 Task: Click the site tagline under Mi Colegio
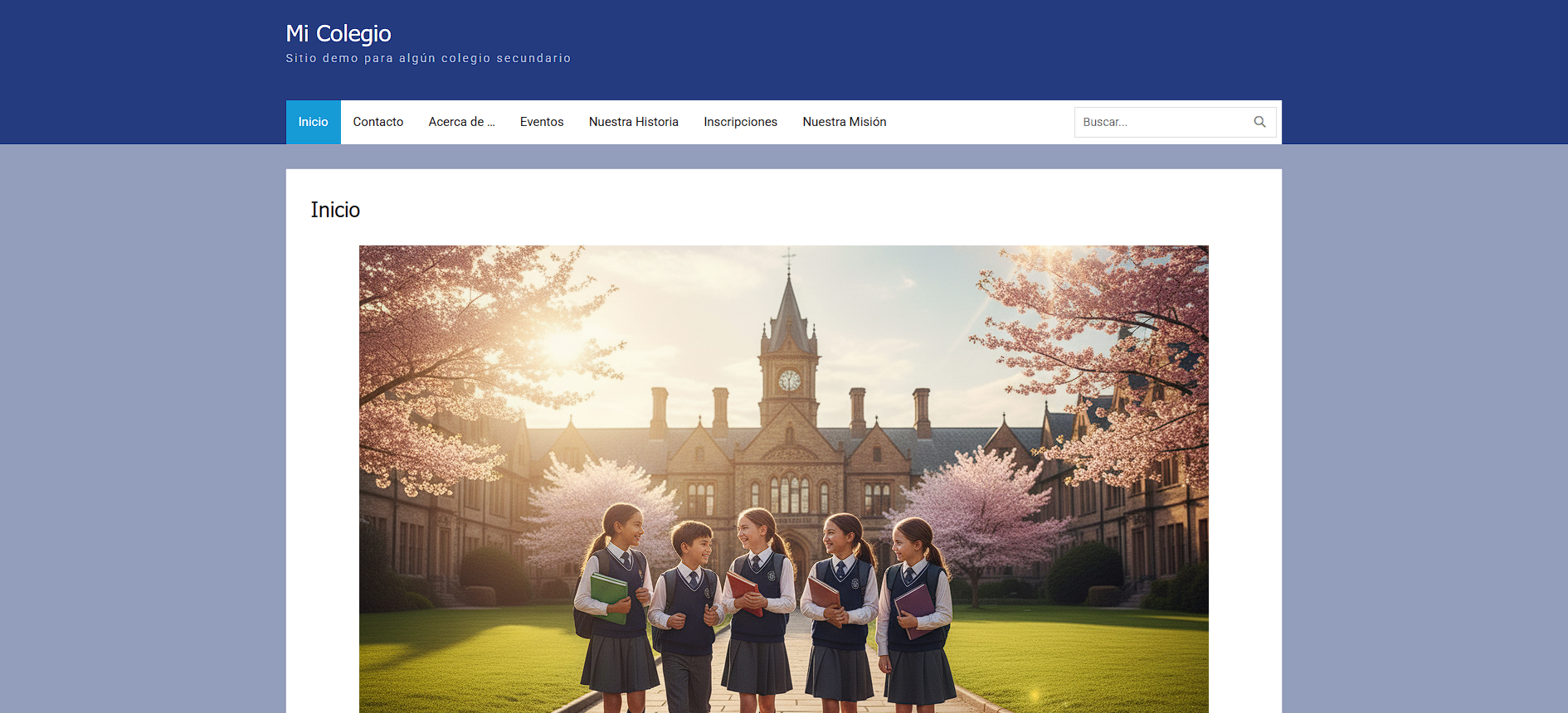click(x=428, y=58)
